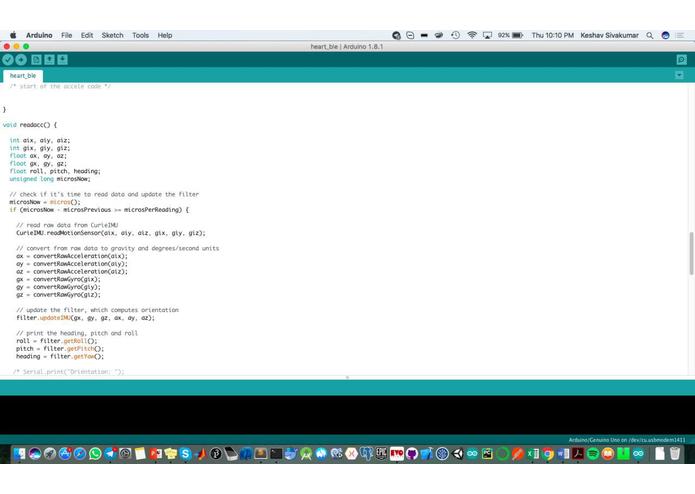Screen dimensions: 695x494
Task: Click the line 'microsNow = micros();'
Action: pos(45,202)
